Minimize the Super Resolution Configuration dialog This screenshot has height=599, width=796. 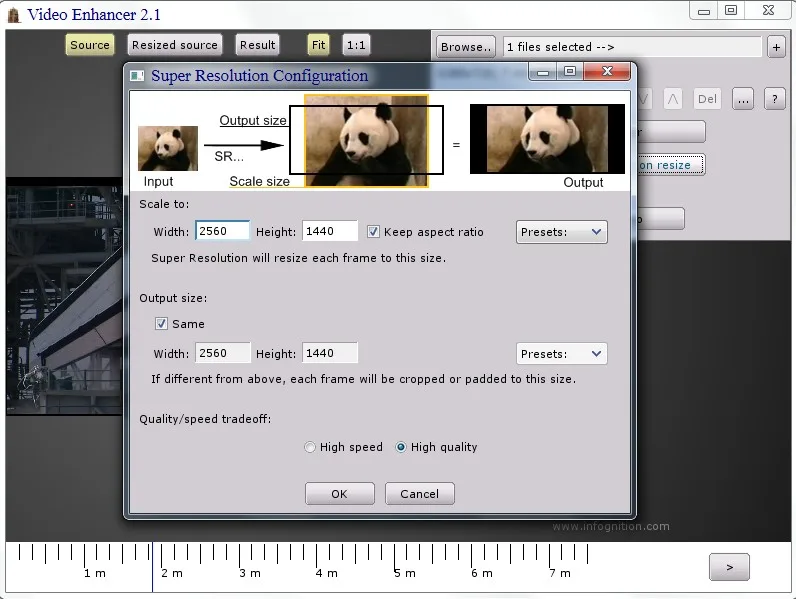tap(543, 72)
